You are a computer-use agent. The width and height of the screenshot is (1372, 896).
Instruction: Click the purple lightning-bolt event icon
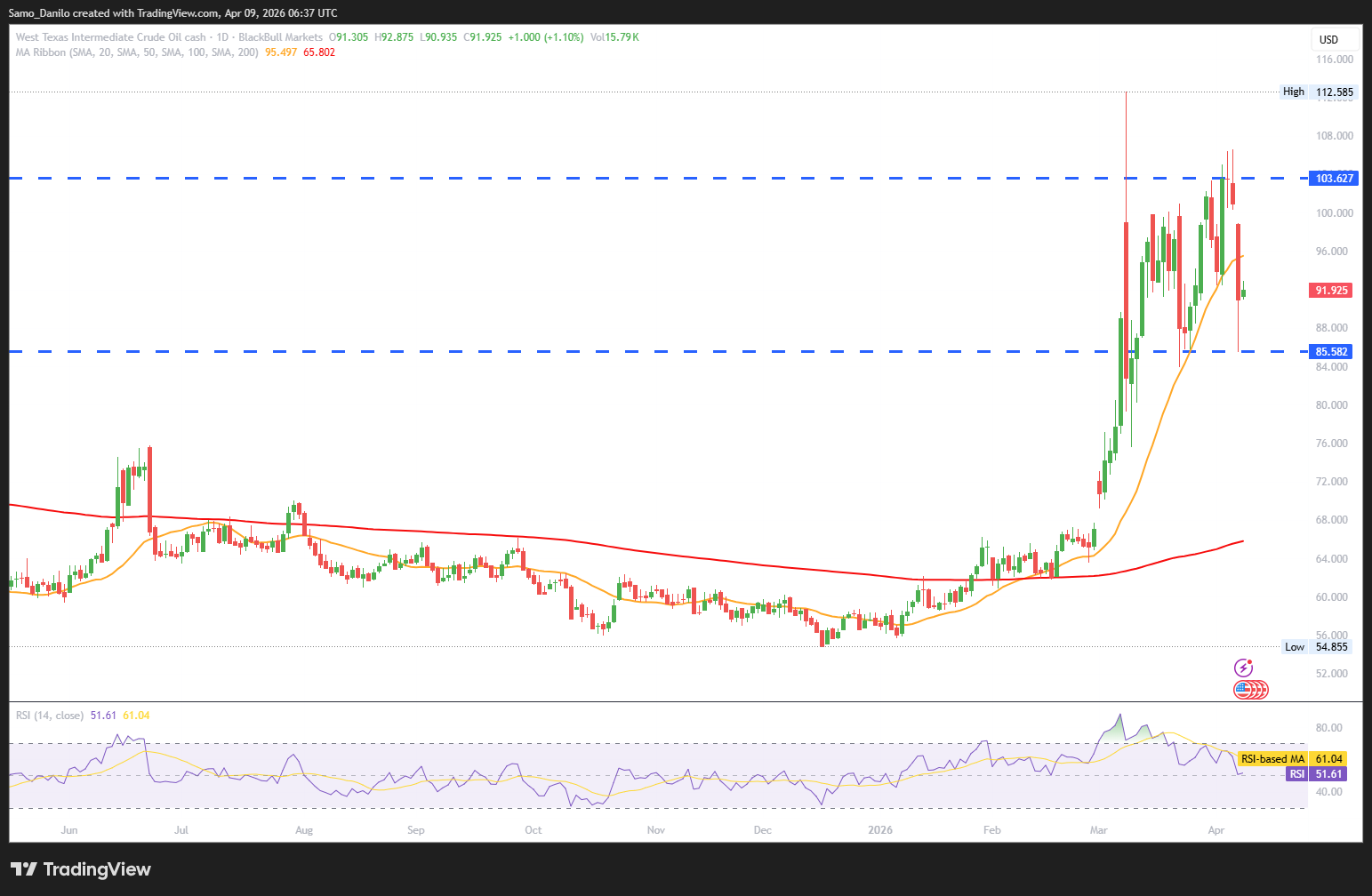[1243, 668]
